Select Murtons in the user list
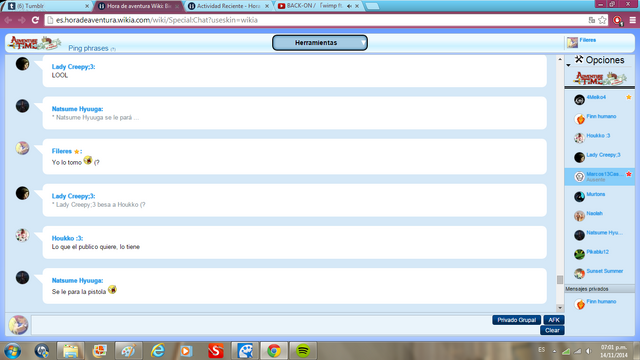 pos(596,194)
